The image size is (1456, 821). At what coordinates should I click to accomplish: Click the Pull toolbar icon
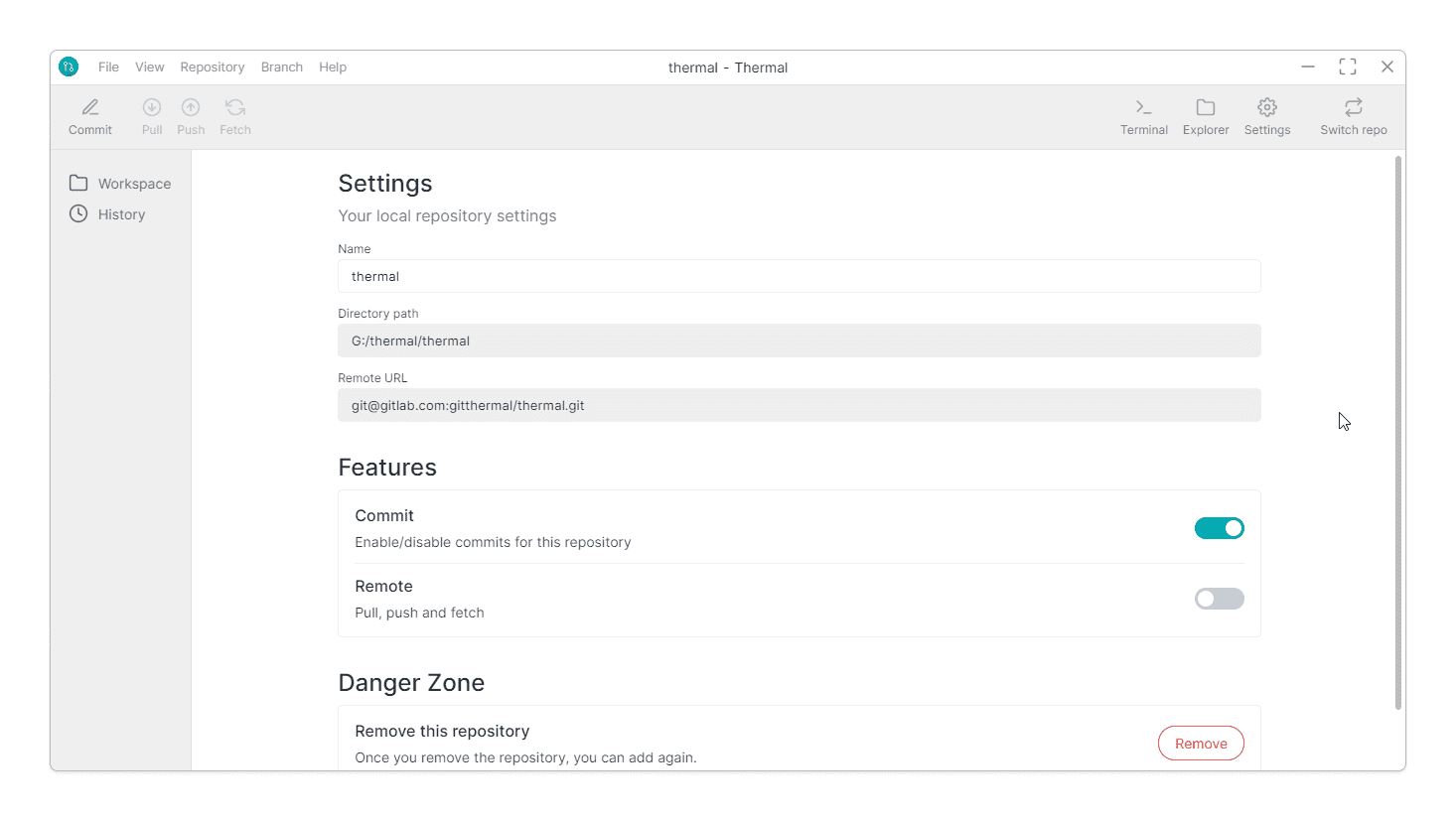pos(152,107)
